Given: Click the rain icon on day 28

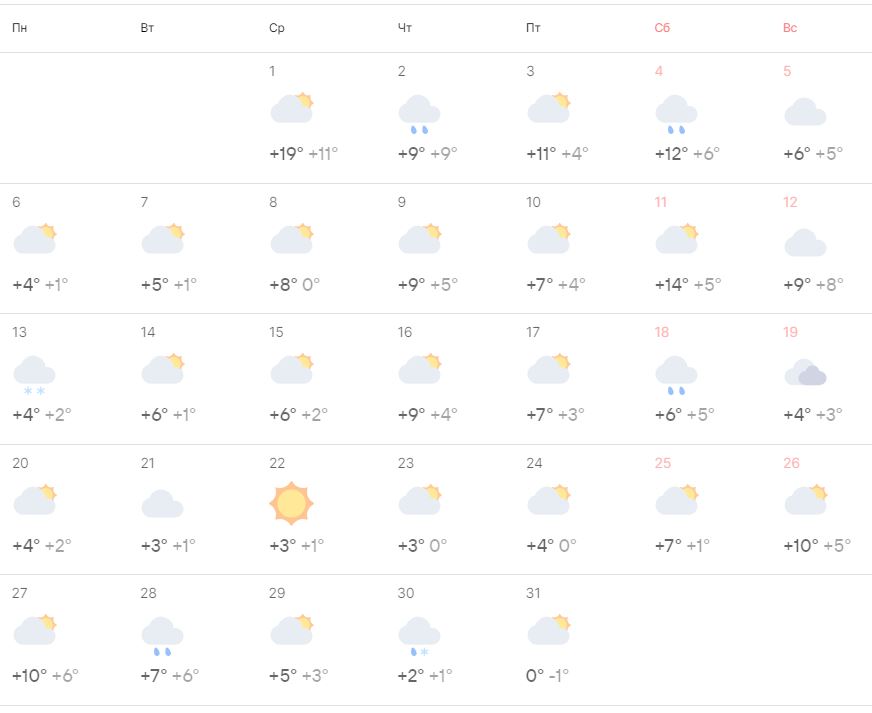Looking at the screenshot, I should [x=162, y=634].
